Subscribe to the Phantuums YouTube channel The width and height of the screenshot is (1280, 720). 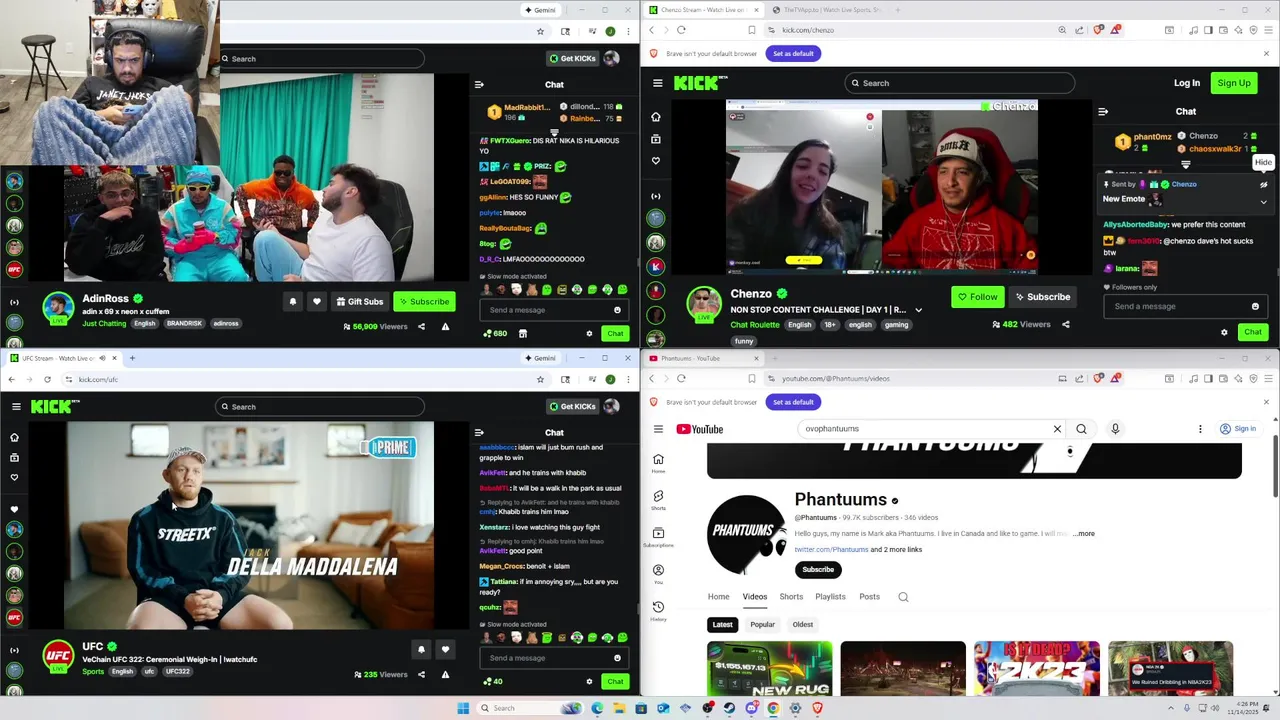[x=818, y=570]
